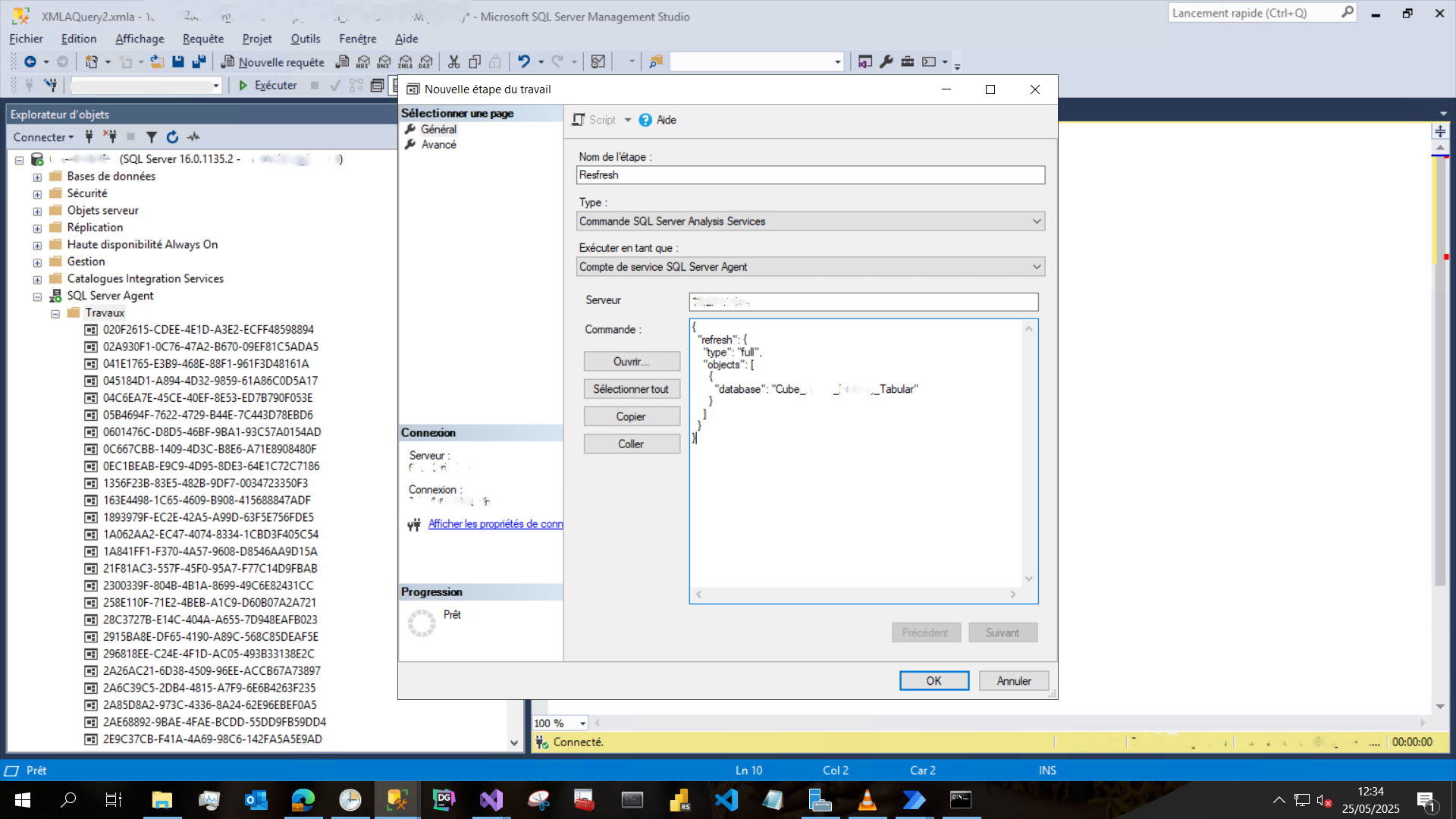Click the VLC icon in the taskbar
Screen dimensions: 1456x819
pyautogui.click(x=867, y=800)
